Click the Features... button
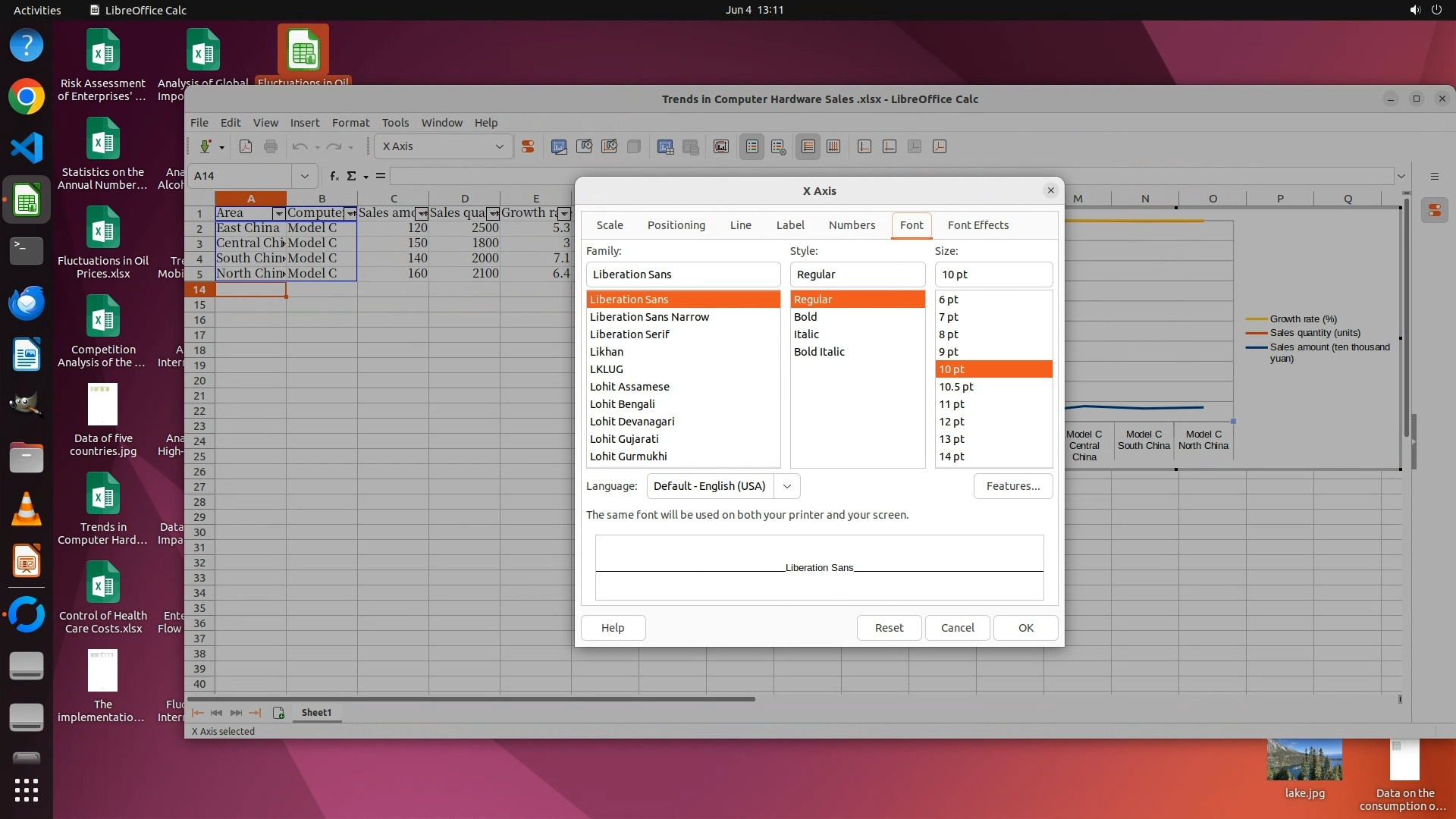Image resolution: width=1456 pixels, height=819 pixels. (x=1012, y=486)
